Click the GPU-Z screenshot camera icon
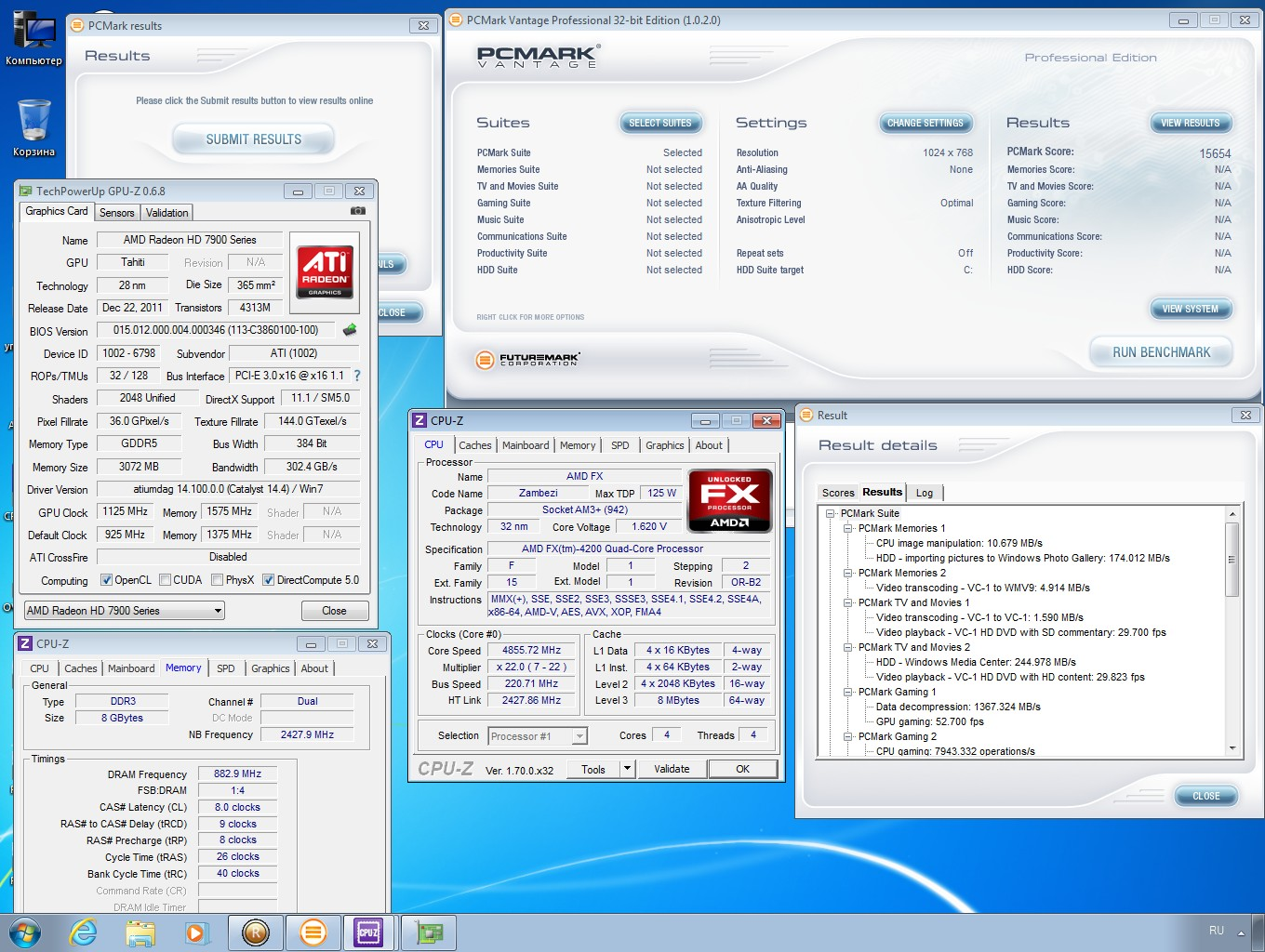The width and height of the screenshot is (1265, 952). [358, 211]
